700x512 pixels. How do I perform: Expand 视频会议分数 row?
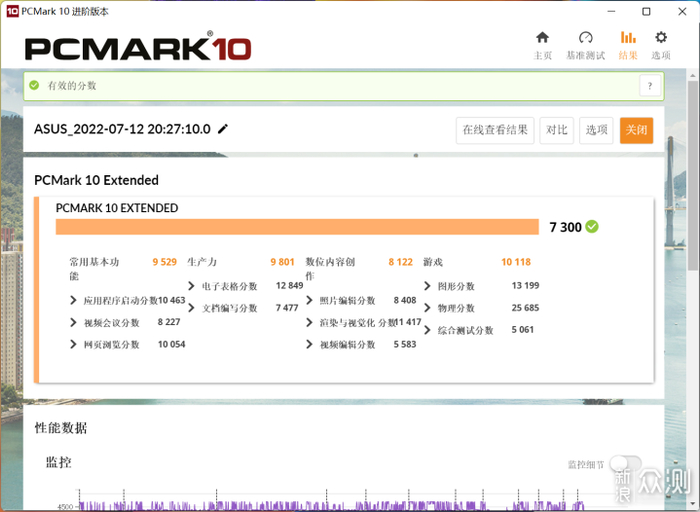(x=73, y=322)
